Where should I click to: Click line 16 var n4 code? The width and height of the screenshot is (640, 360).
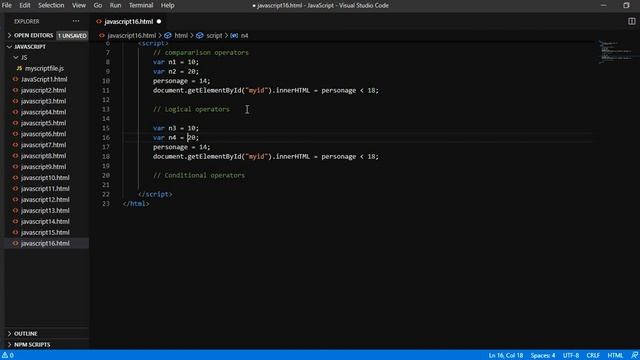pyautogui.click(x=176, y=138)
